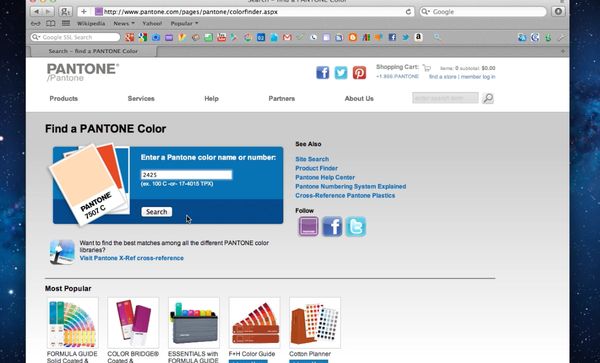Image resolution: width=600 pixels, height=363 pixels.
Task: Click the Search button in color finder
Action: 157,212
